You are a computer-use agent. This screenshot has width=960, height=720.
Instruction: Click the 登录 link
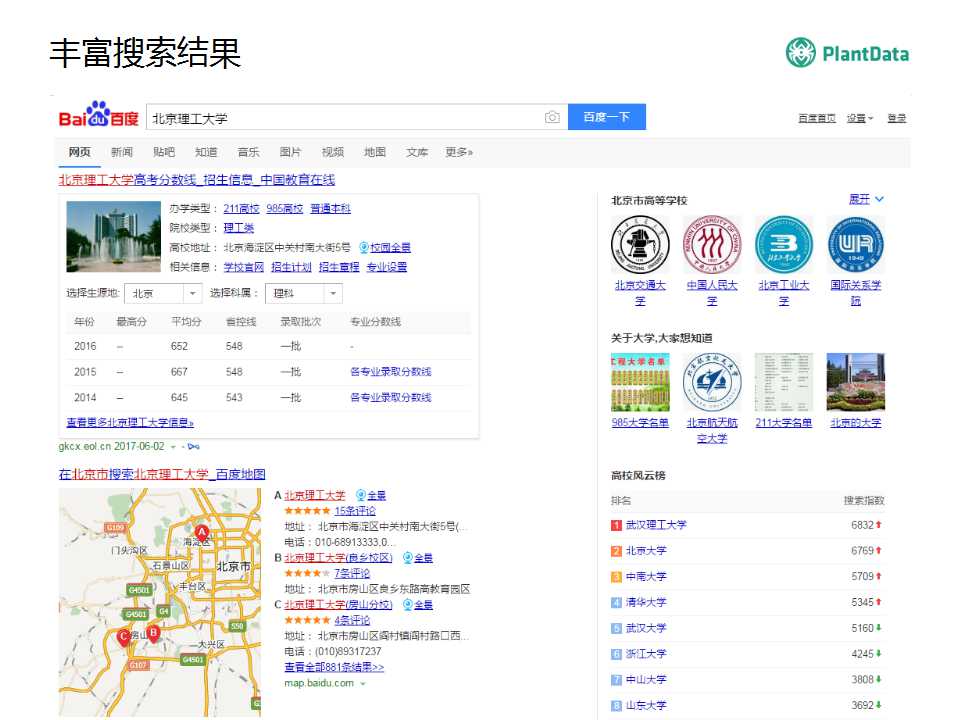click(x=897, y=118)
